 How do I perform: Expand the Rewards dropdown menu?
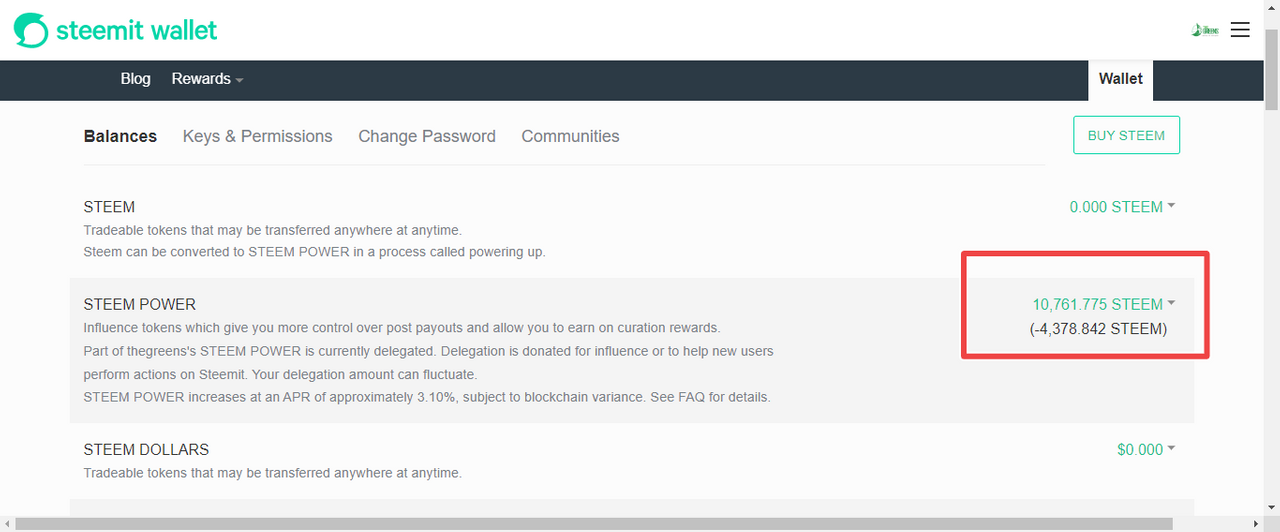pos(207,79)
